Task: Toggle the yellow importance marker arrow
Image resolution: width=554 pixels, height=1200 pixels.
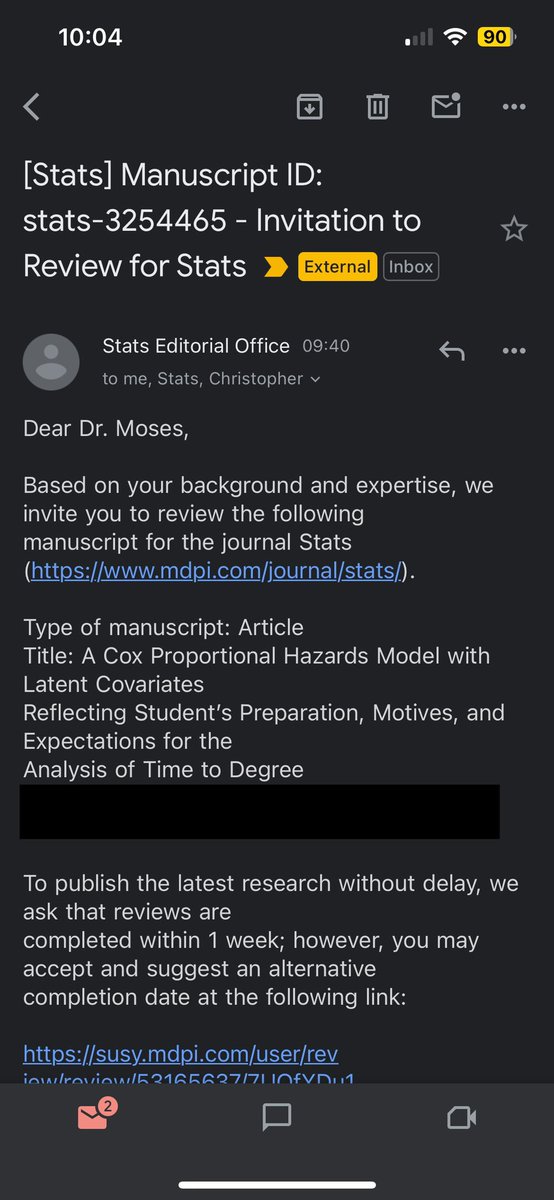Action: coord(274,267)
